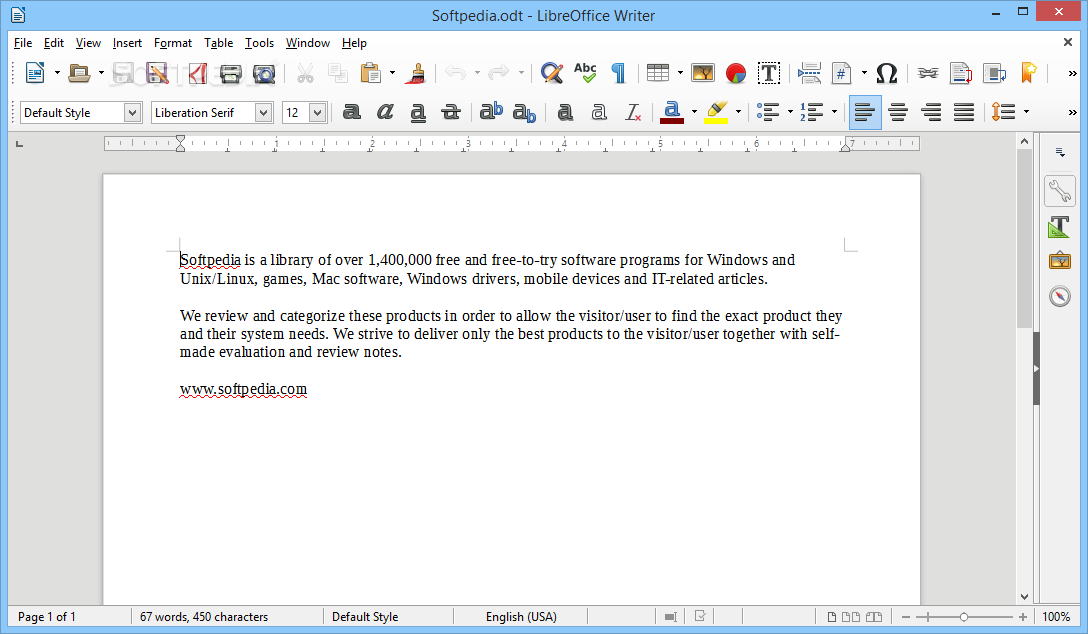Open the arrow next to the Open icon
This screenshot has width=1088, height=634.
tap(101, 73)
